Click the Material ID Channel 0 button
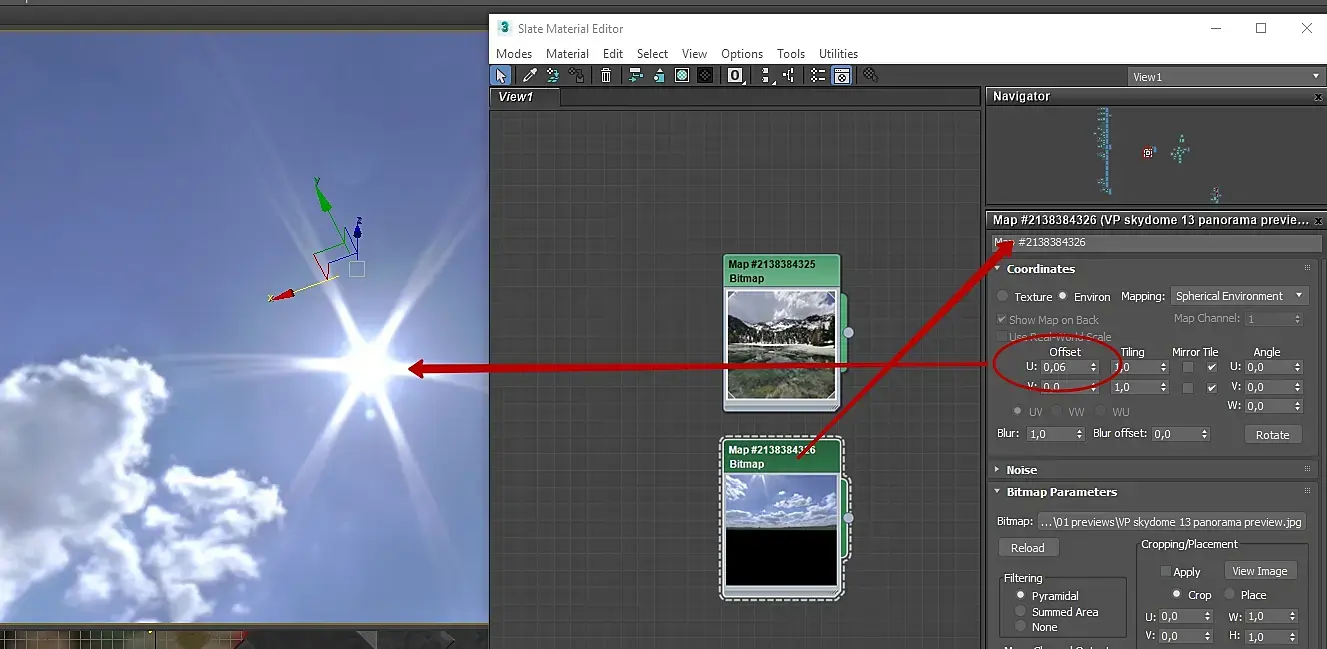 click(x=735, y=75)
